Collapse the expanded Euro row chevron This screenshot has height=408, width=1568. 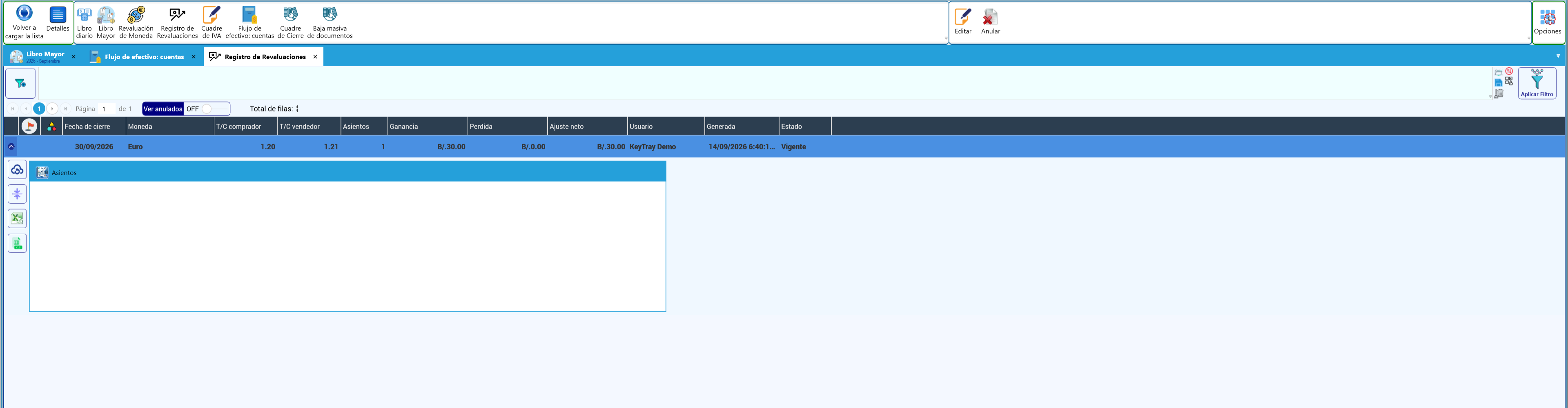pos(11,146)
